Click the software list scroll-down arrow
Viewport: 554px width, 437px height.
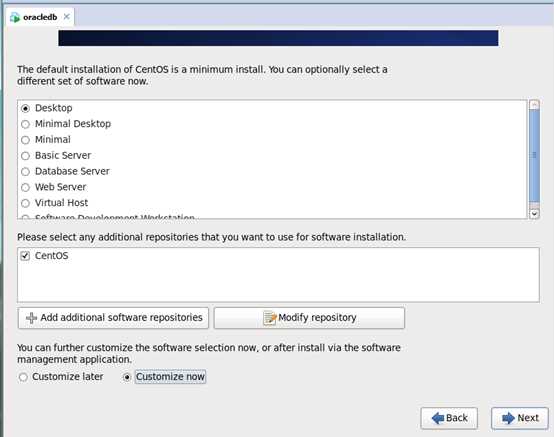tap(534, 214)
